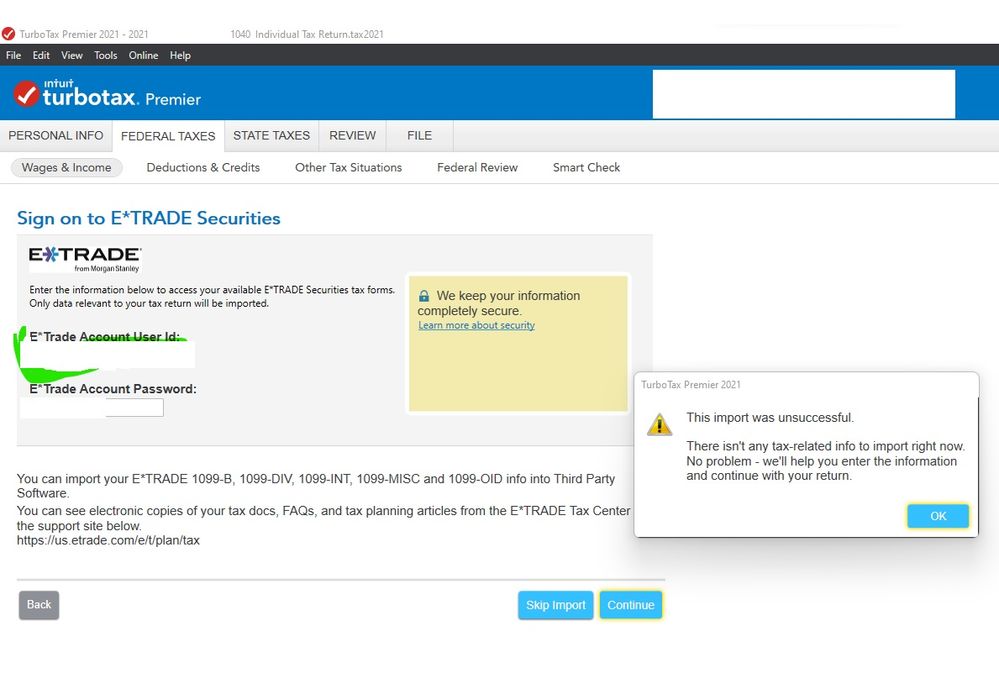Screen dimensions: 999x700
Task: Select the Deductions & Credits section
Action: tap(203, 168)
